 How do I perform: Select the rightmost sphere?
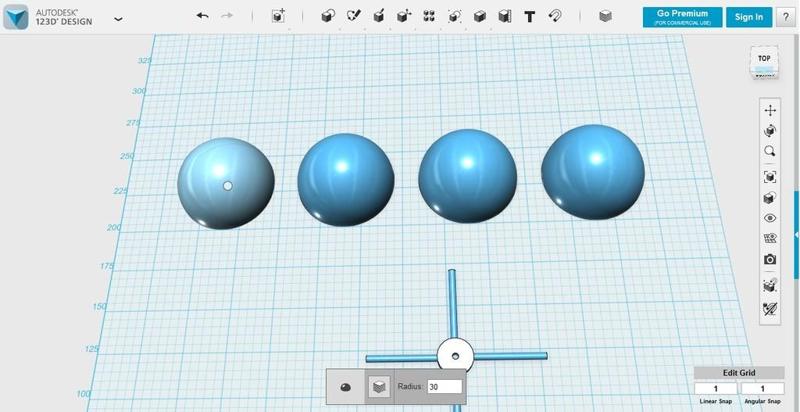593,172
